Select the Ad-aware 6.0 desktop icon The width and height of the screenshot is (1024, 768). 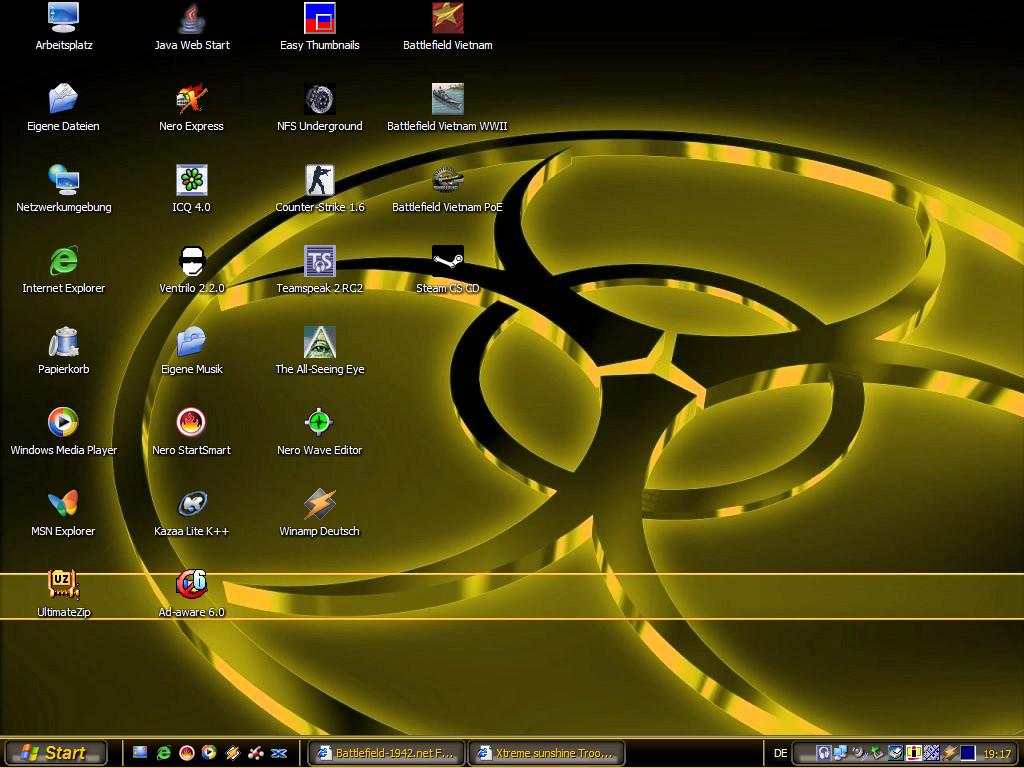point(191,594)
